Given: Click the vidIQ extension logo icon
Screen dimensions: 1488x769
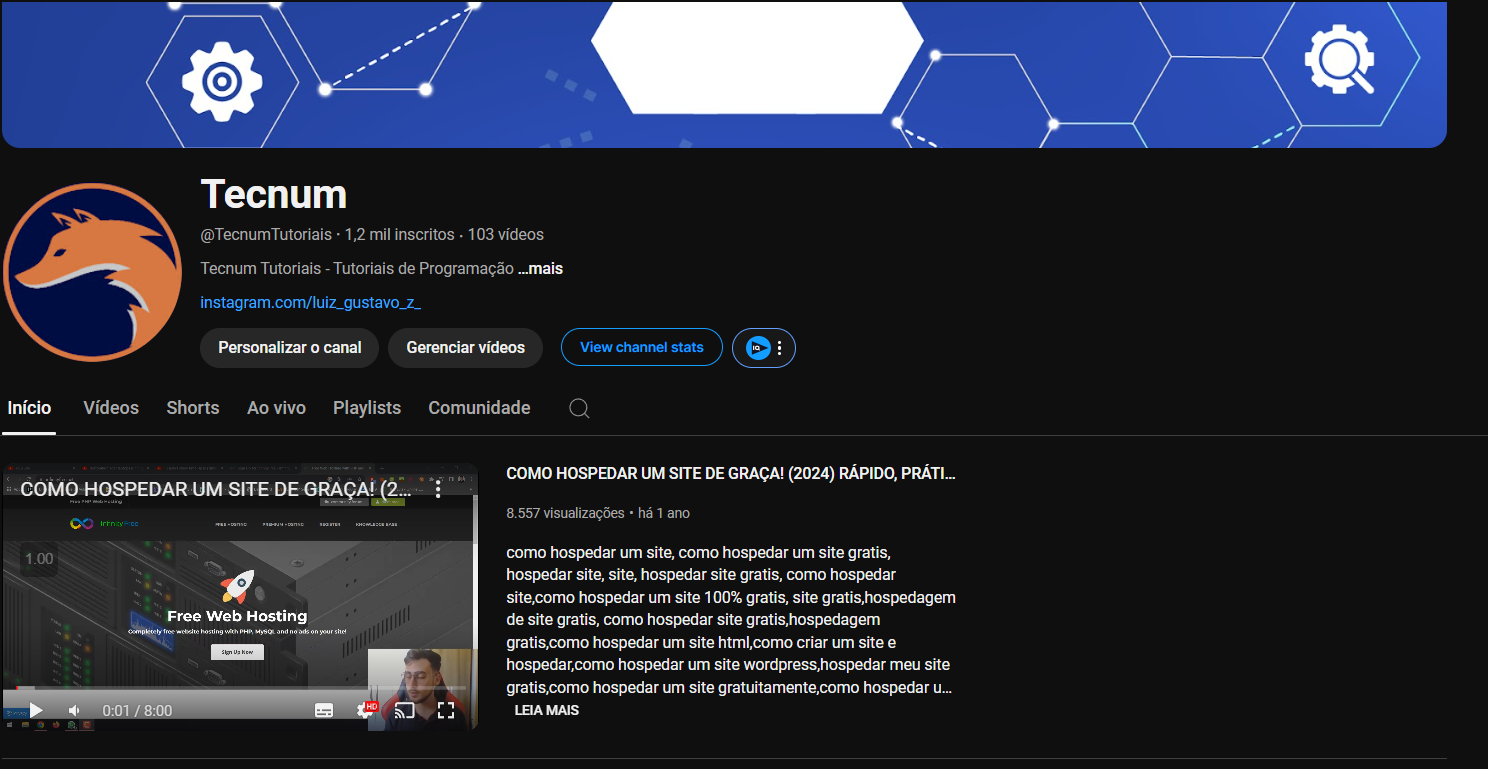Looking at the screenshot, I should (757, 348).
